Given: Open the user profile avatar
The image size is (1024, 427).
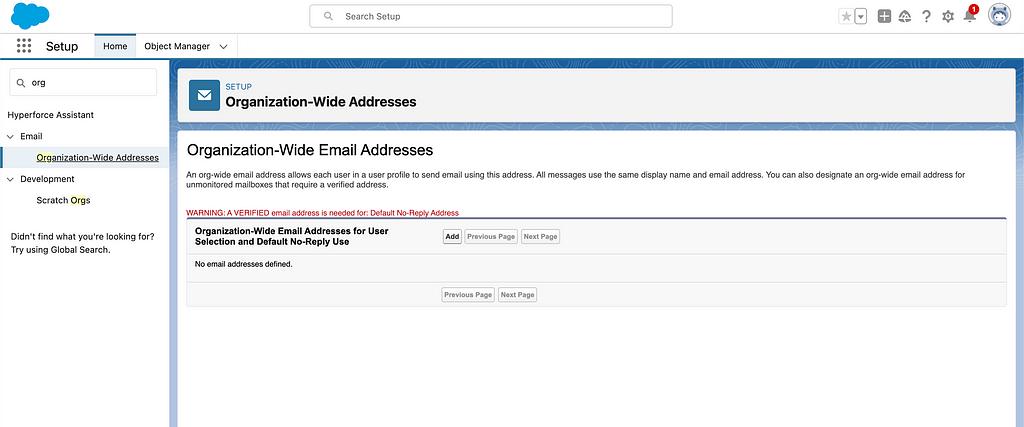Looking at the screenshot, I should click(998, 16).
